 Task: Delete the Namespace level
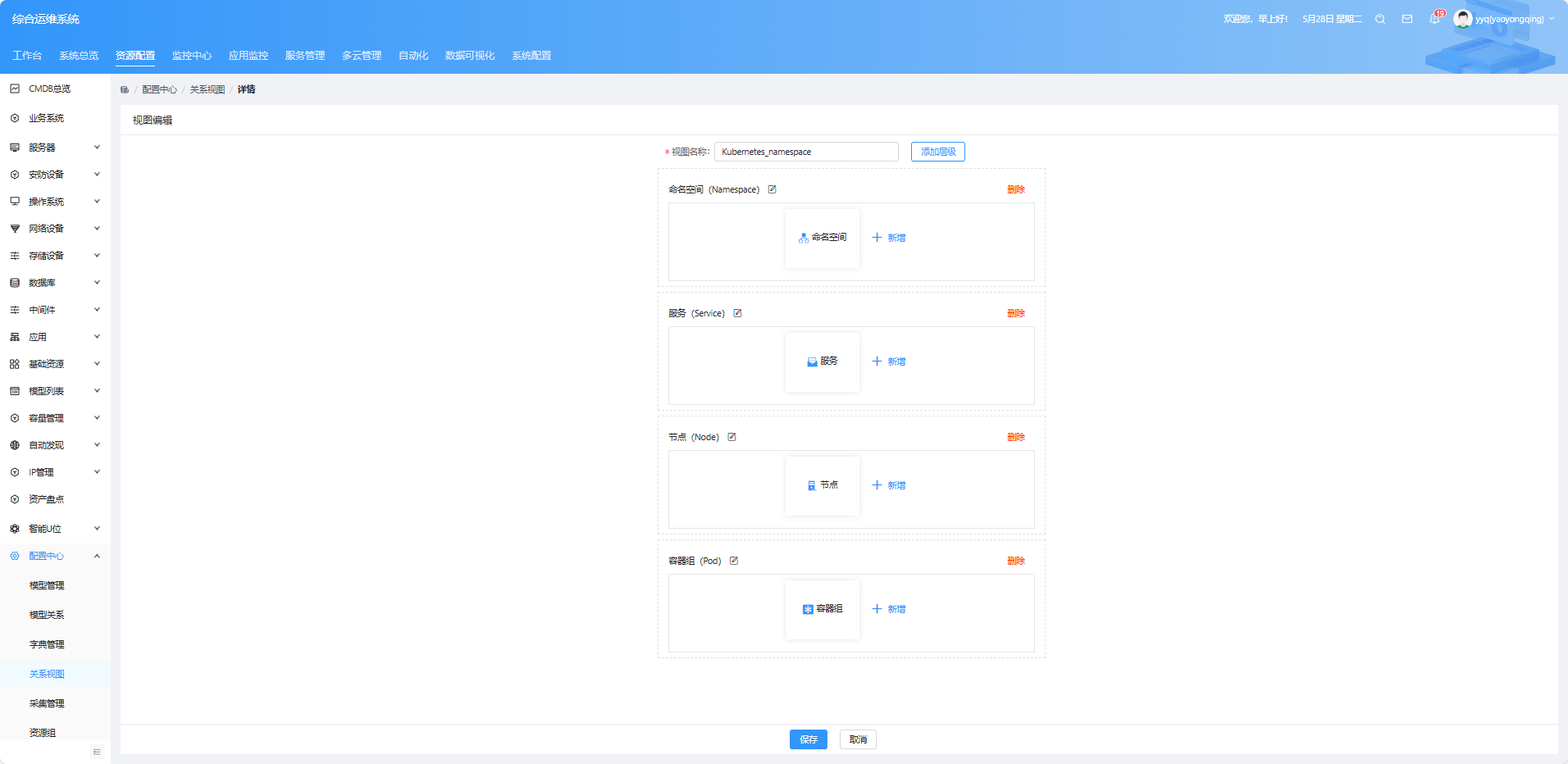click(1016, 189)
